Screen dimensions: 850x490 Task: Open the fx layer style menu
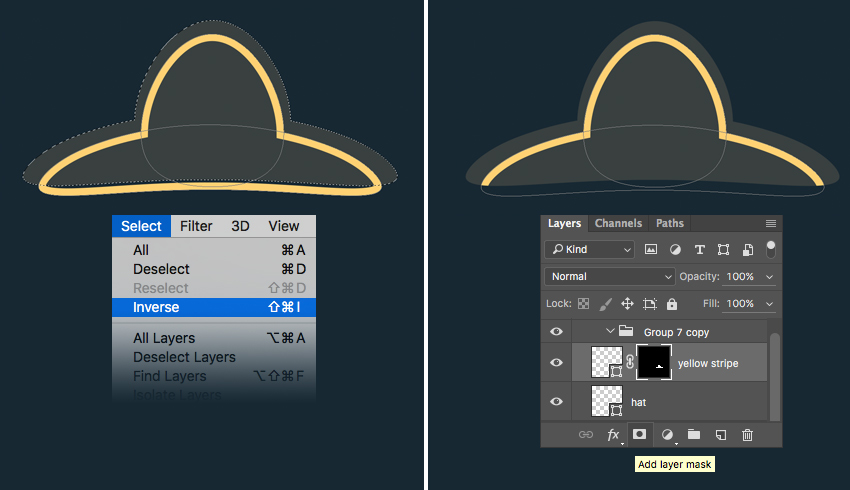tap(613, 435)
